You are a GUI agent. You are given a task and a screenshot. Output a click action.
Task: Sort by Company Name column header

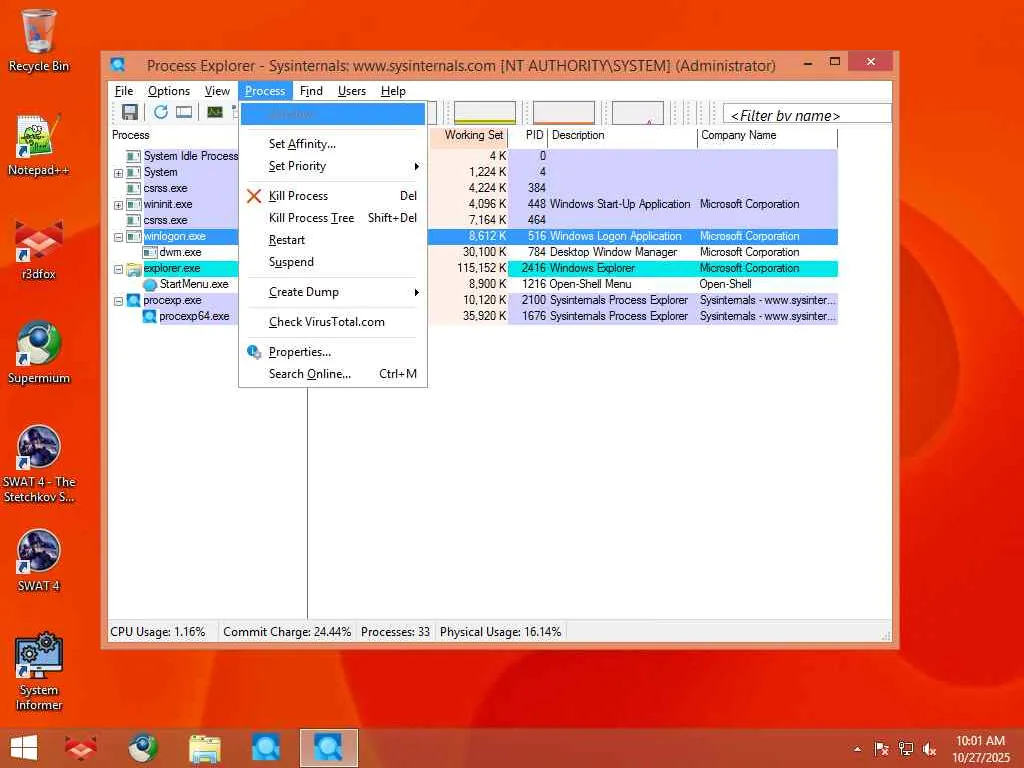[x=767, y=136]
